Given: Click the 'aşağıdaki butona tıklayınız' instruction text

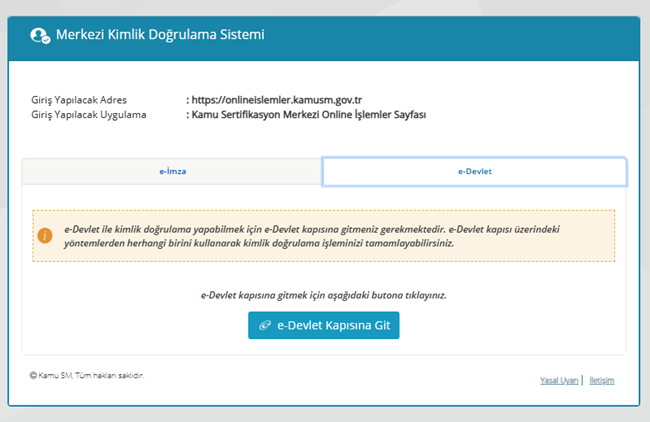Looking at the screenshot, I should [x=324, y=295].
